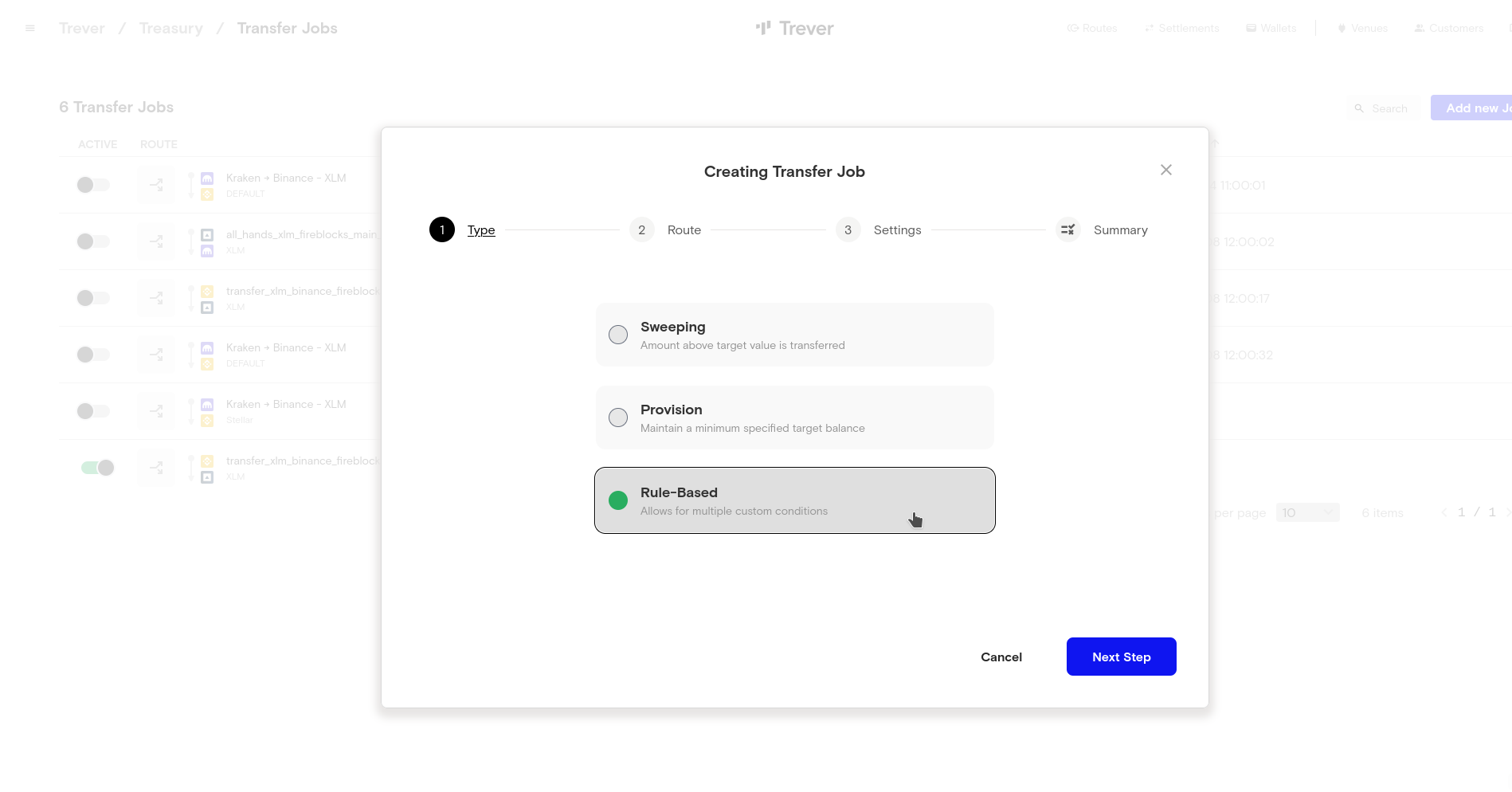Toggle active switch for last transfer job

97,468
